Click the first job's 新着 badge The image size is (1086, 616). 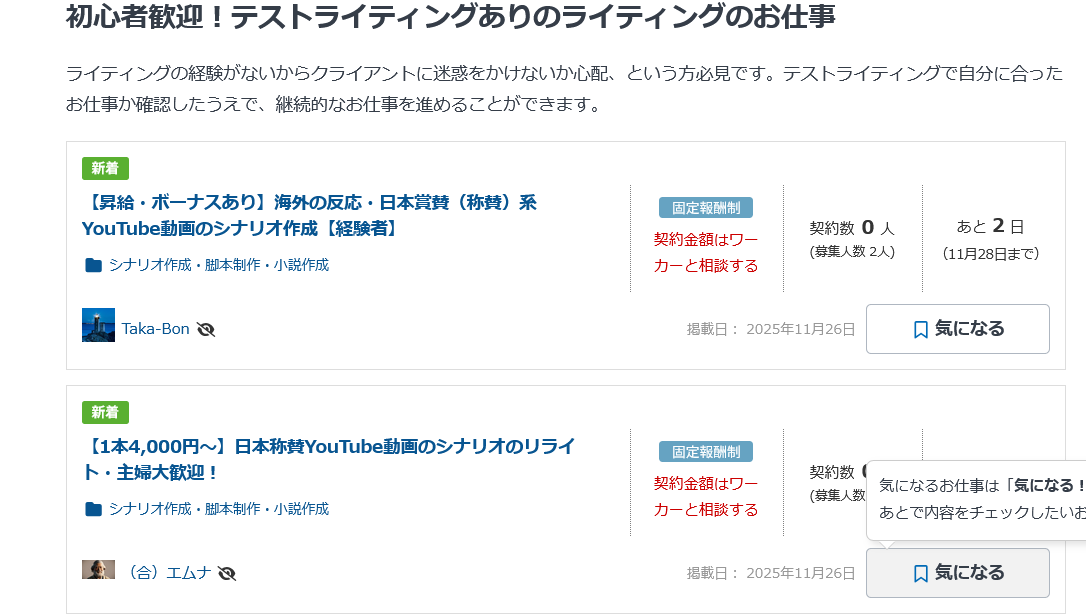tap(105, 168)
